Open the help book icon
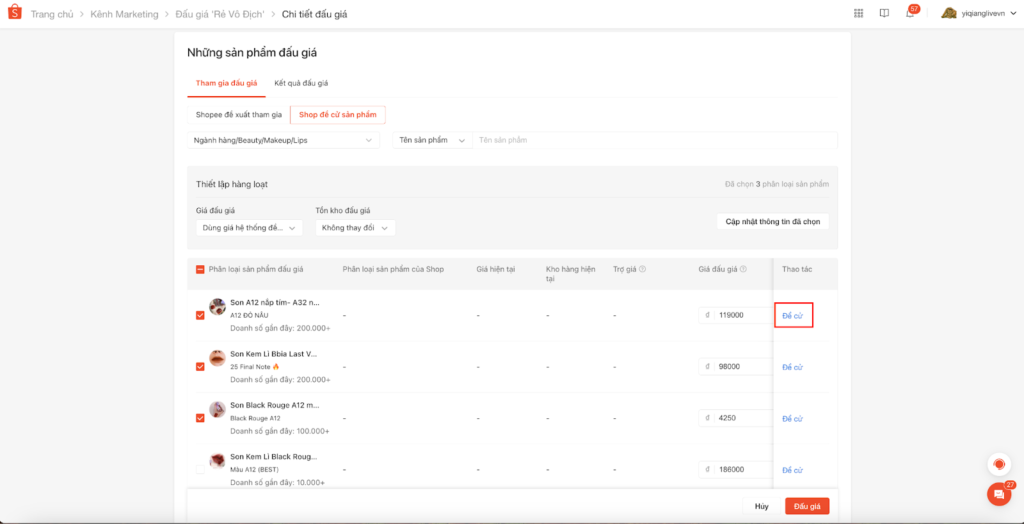This screenshot has width=1024, height=524. (884, 14)
